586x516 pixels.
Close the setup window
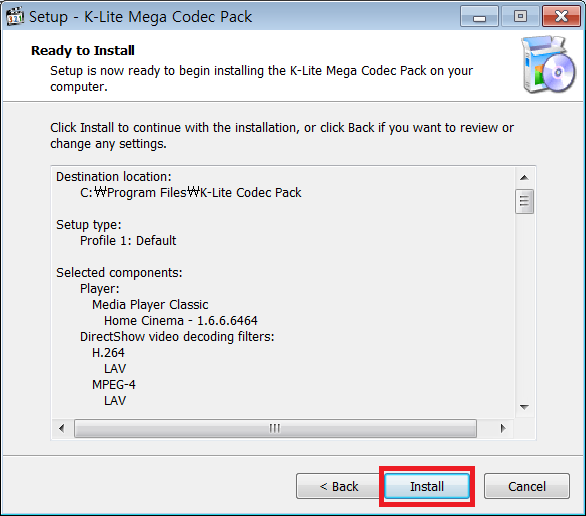pos(561,16)
